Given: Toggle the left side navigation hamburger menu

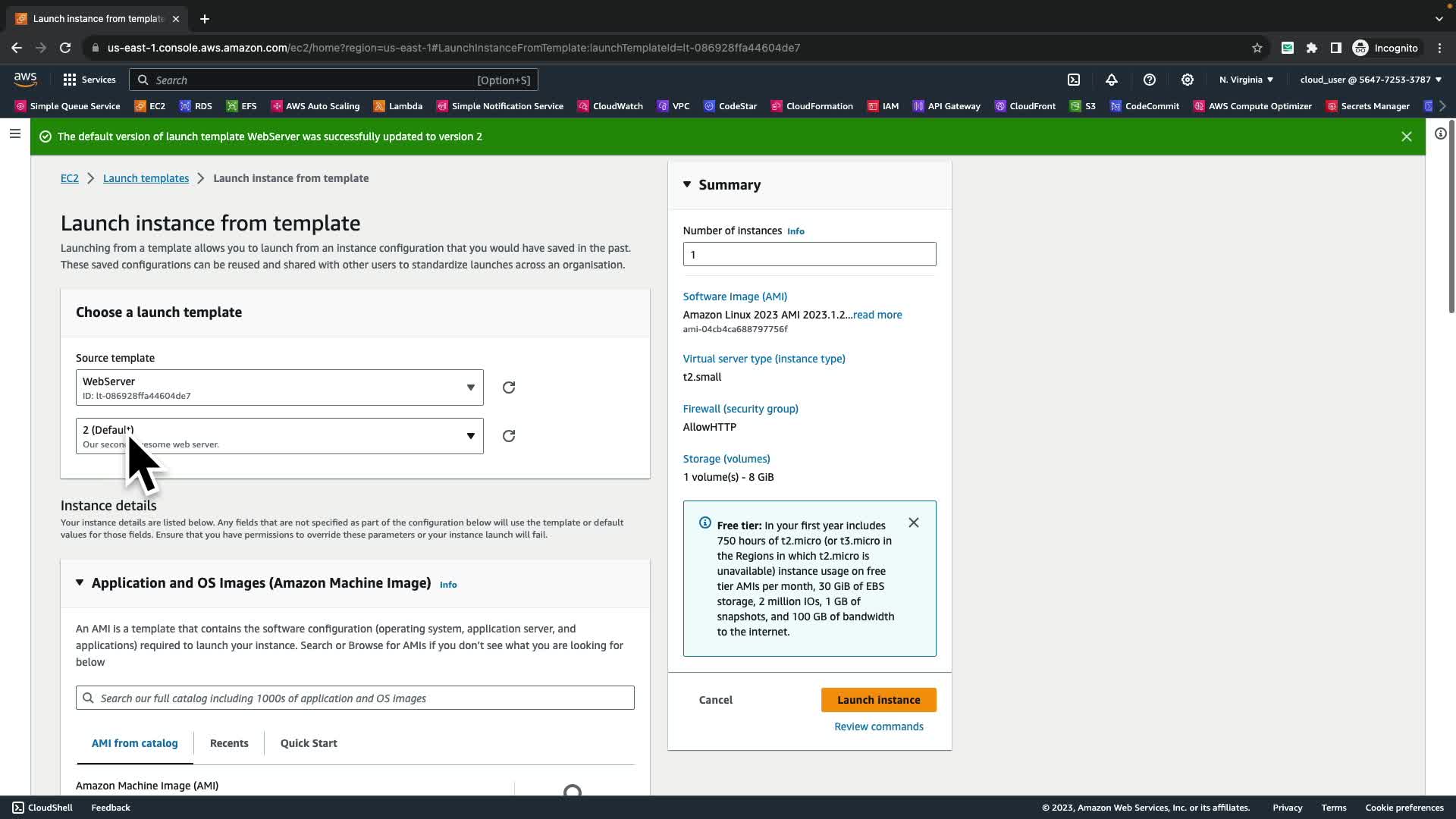Looking at the screenshot, I should pos(15,134).
